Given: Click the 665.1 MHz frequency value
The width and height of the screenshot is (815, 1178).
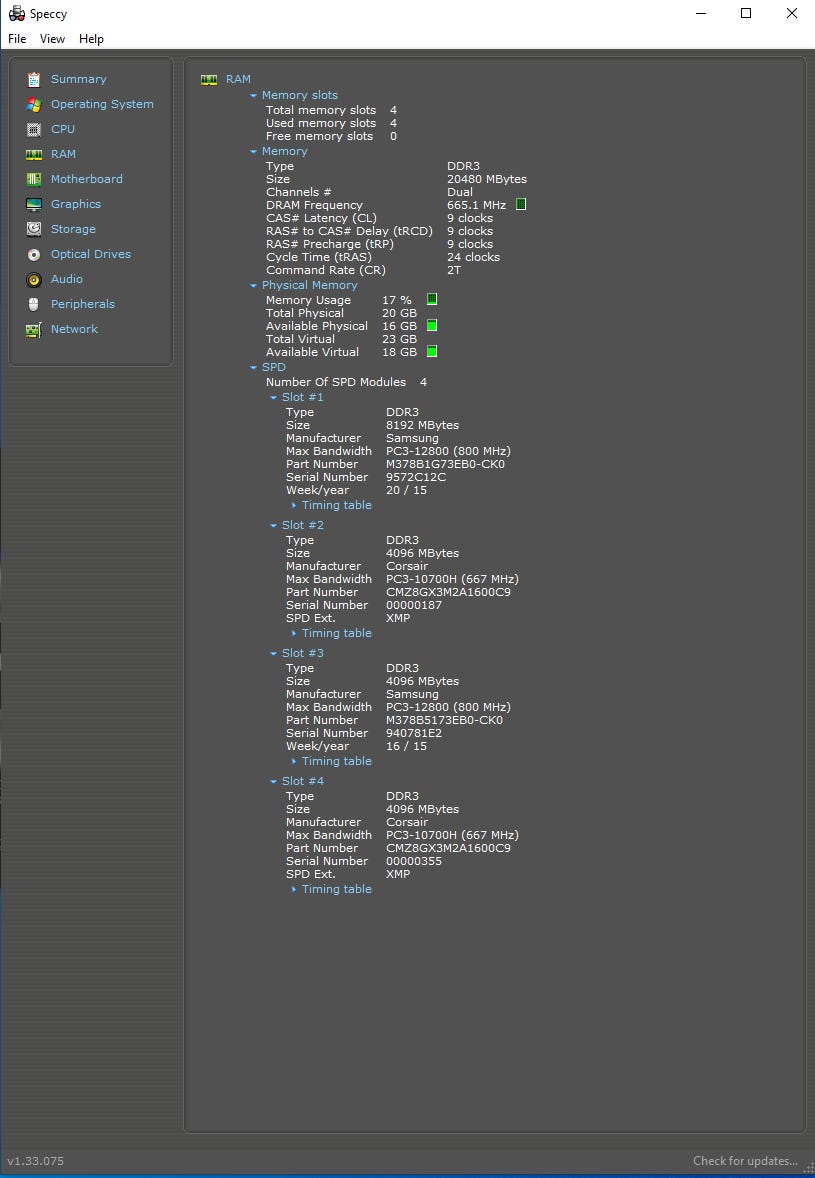Looking at the screenshot, I should tap(476, 205).
